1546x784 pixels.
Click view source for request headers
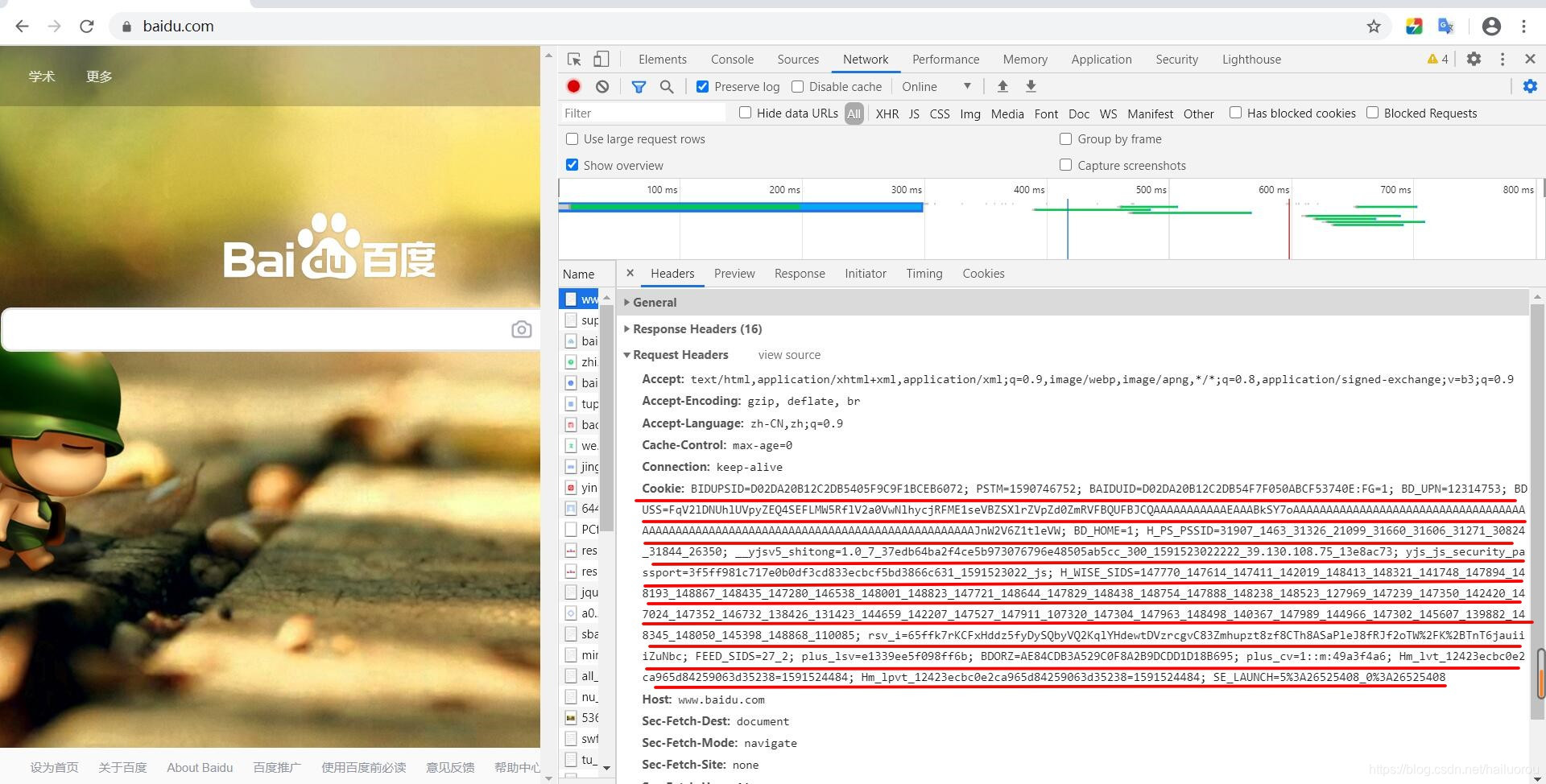[789, 355]
